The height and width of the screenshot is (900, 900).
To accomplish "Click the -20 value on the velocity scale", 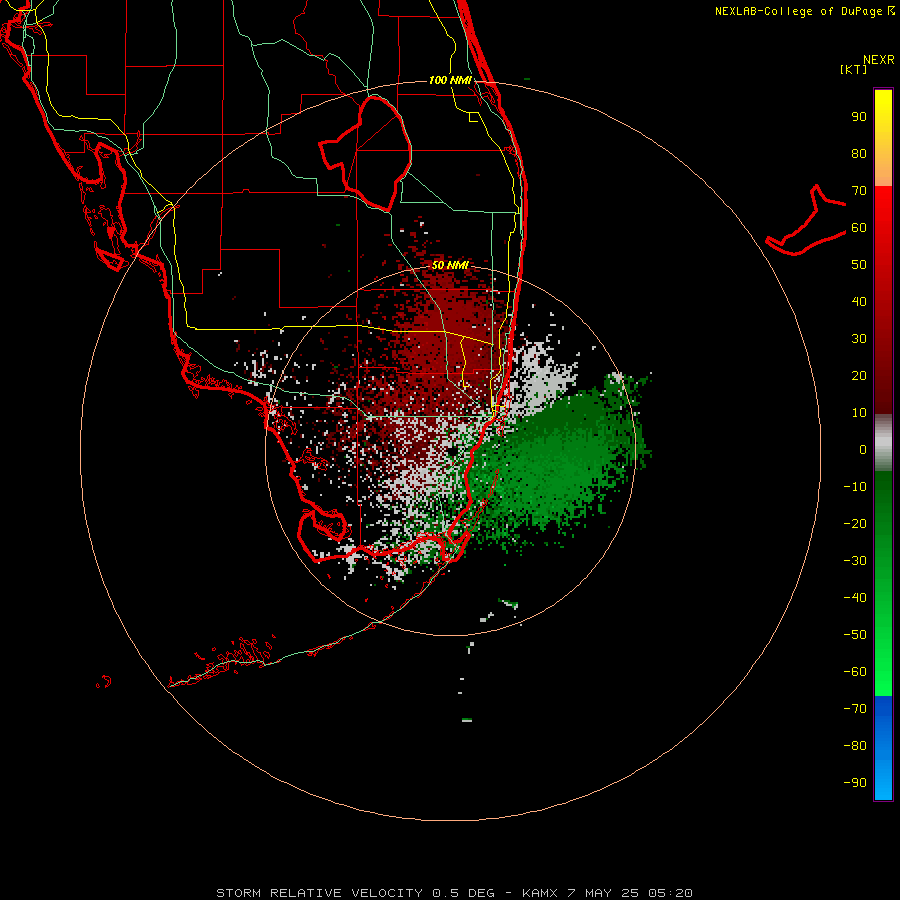I will (x=855, y=523).
